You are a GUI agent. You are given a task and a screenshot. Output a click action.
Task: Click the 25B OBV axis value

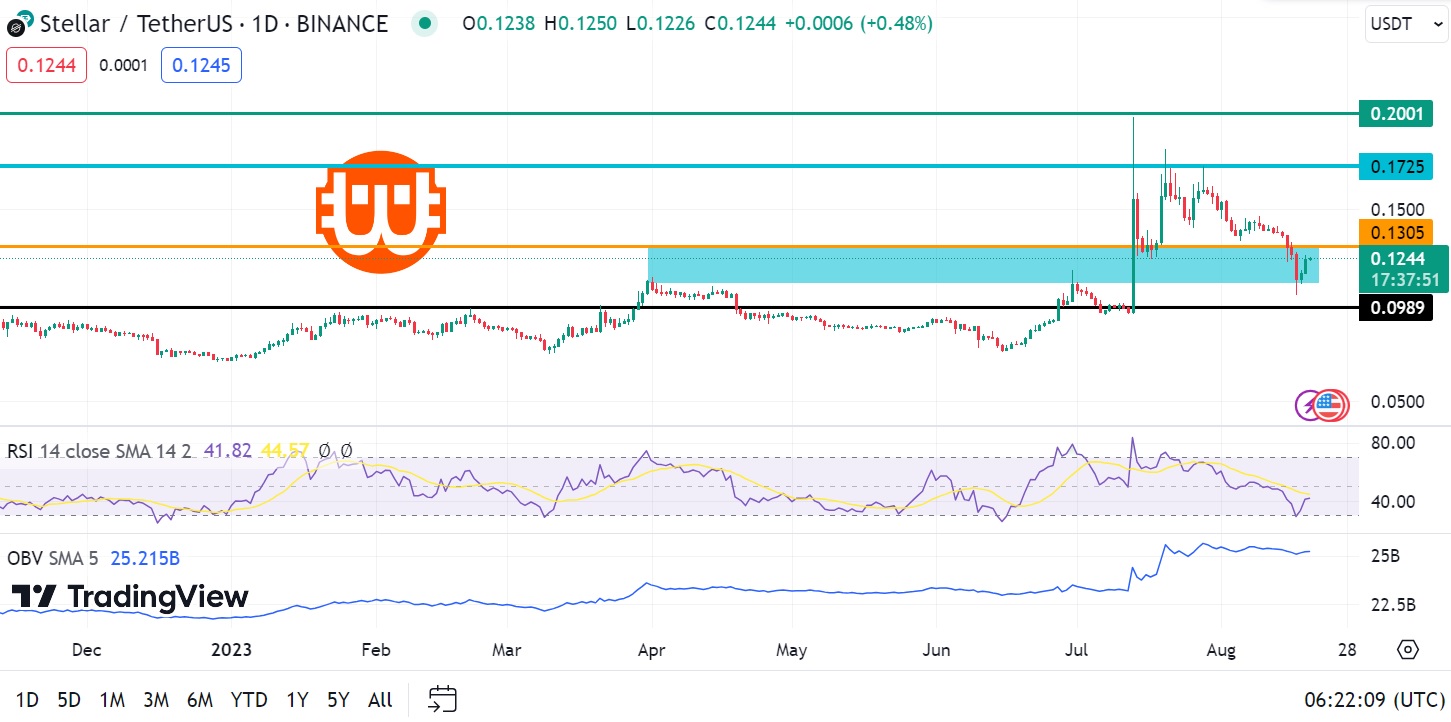pyautogui.click(x=1386, y=555)
